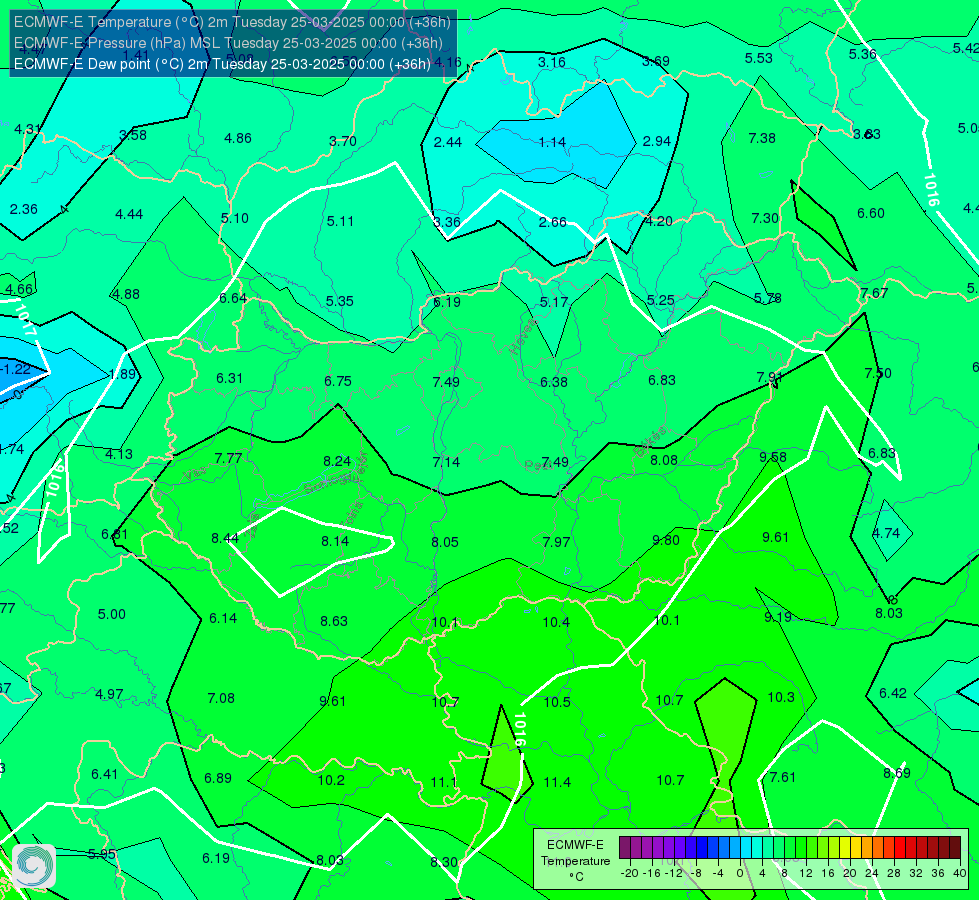Screen dimensions: 979x900
Task: Click the temperature value 4.20
Action: (x=659, y=221)
